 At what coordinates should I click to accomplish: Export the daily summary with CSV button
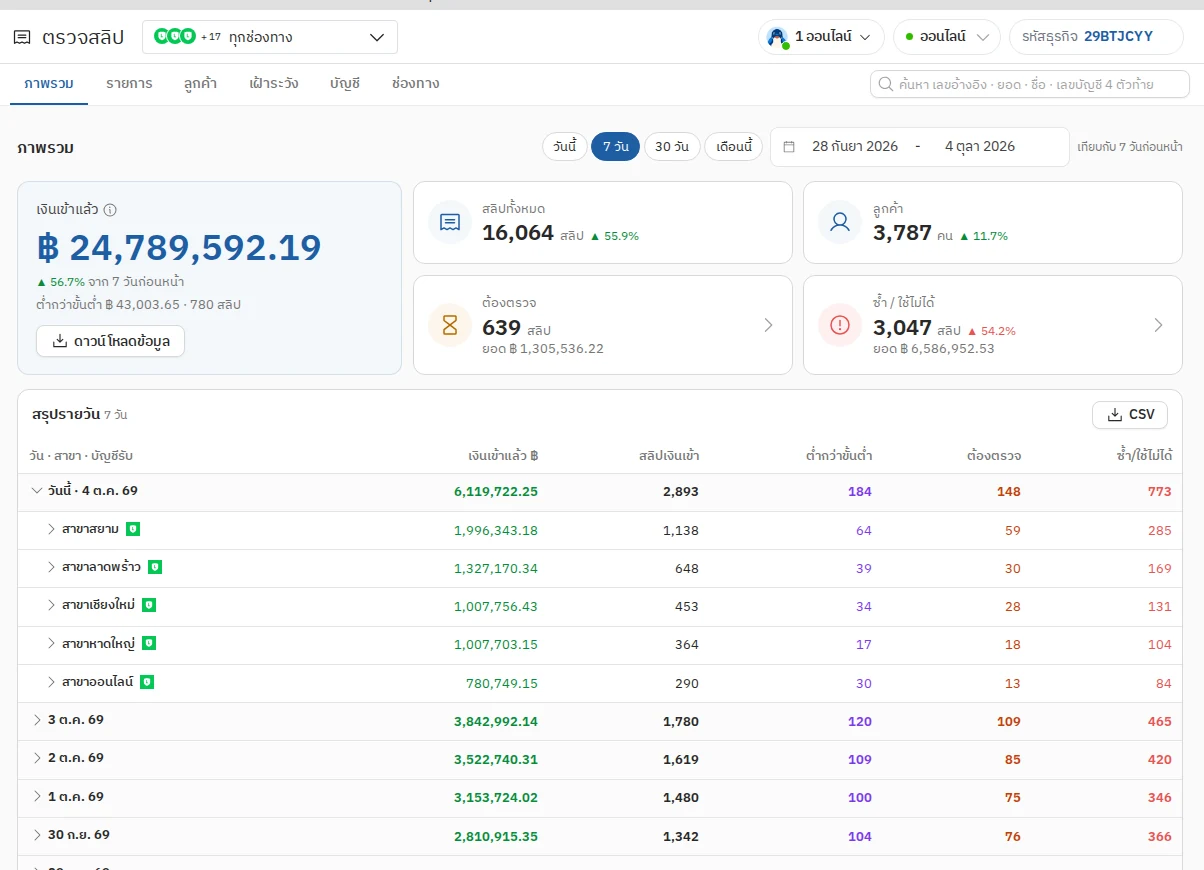1130,415
